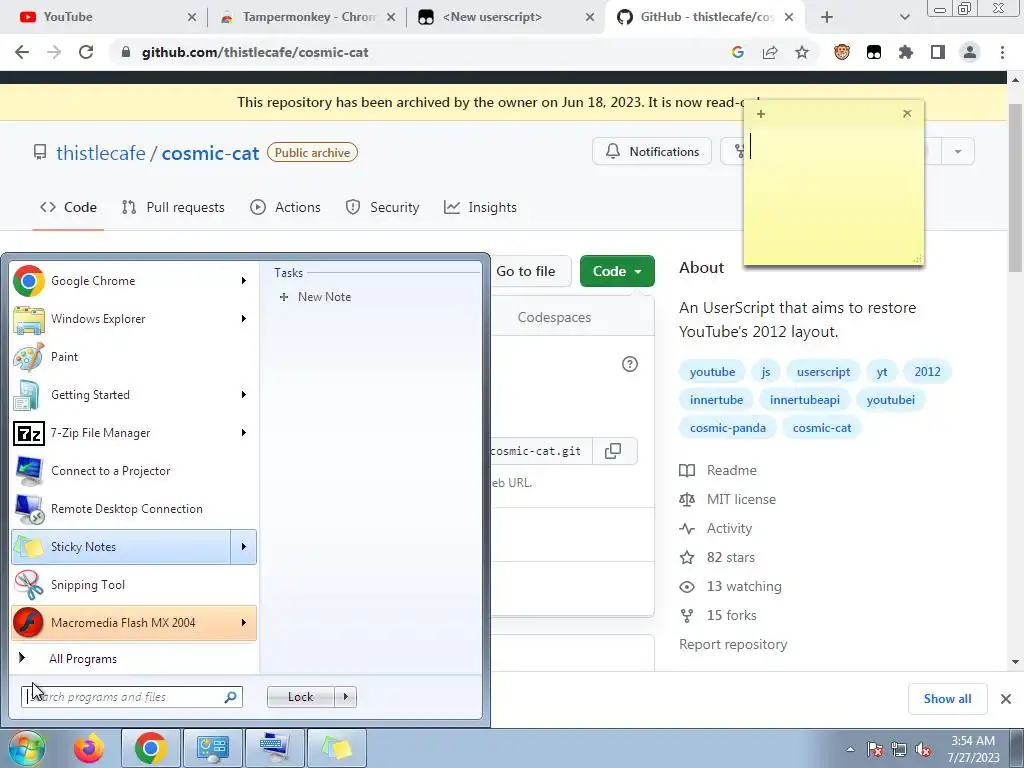The image size is (1024, 768).
Task: Expand the Macromedia Flash submenu arrow
Action: point(244,622)
